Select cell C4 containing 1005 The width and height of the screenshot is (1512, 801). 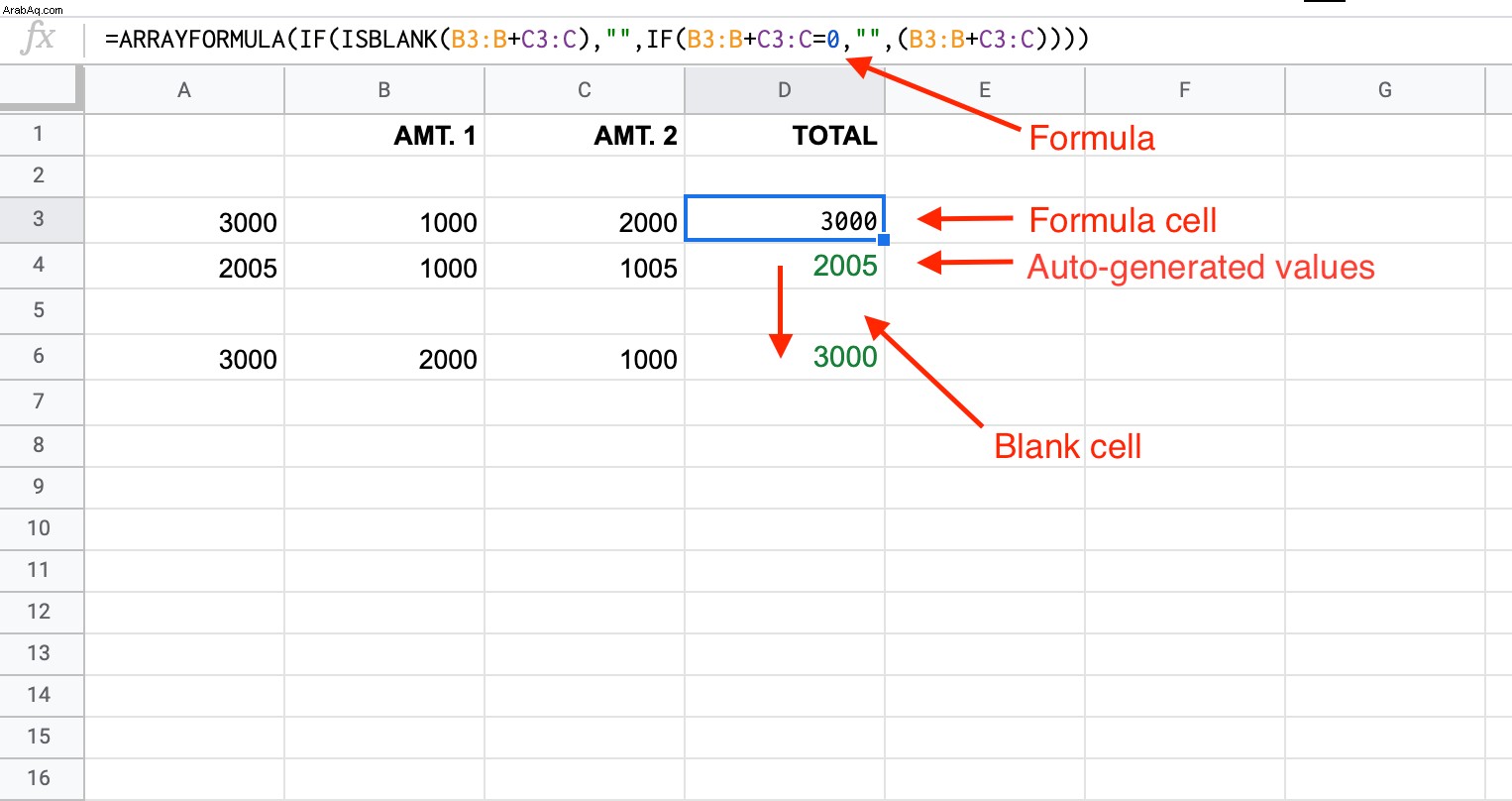click(x=585, y=266)
